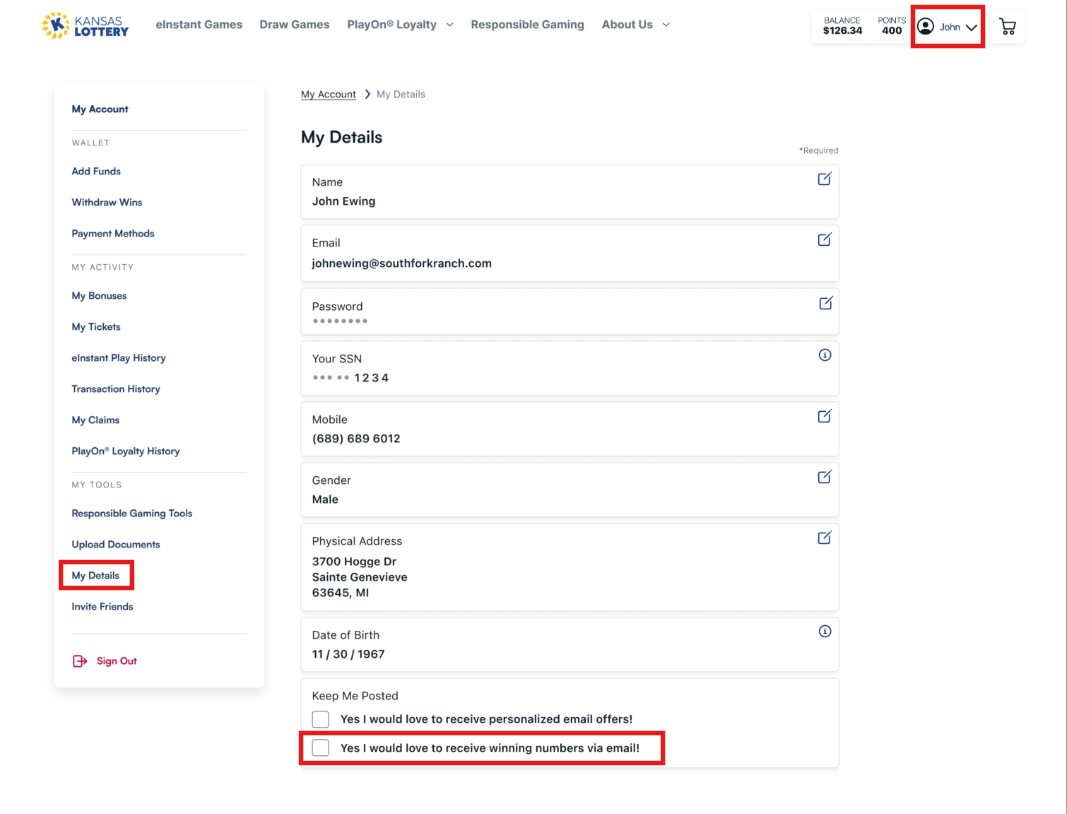Open Invite Friends link
This screenshot has width=1067, height=814.
(x=102, y=606)
